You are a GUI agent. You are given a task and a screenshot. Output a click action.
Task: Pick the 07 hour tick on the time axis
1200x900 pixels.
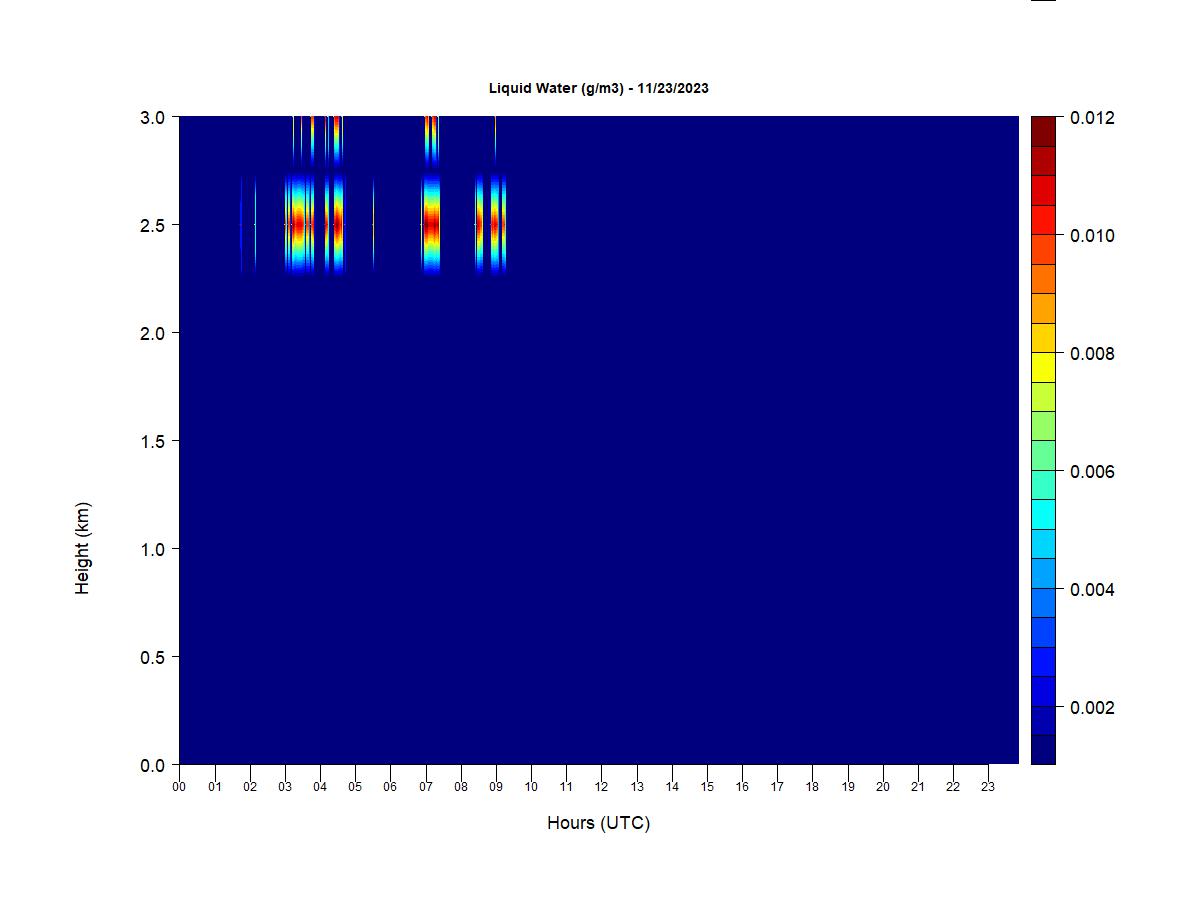pyautogui.click(x=426, y=787)
